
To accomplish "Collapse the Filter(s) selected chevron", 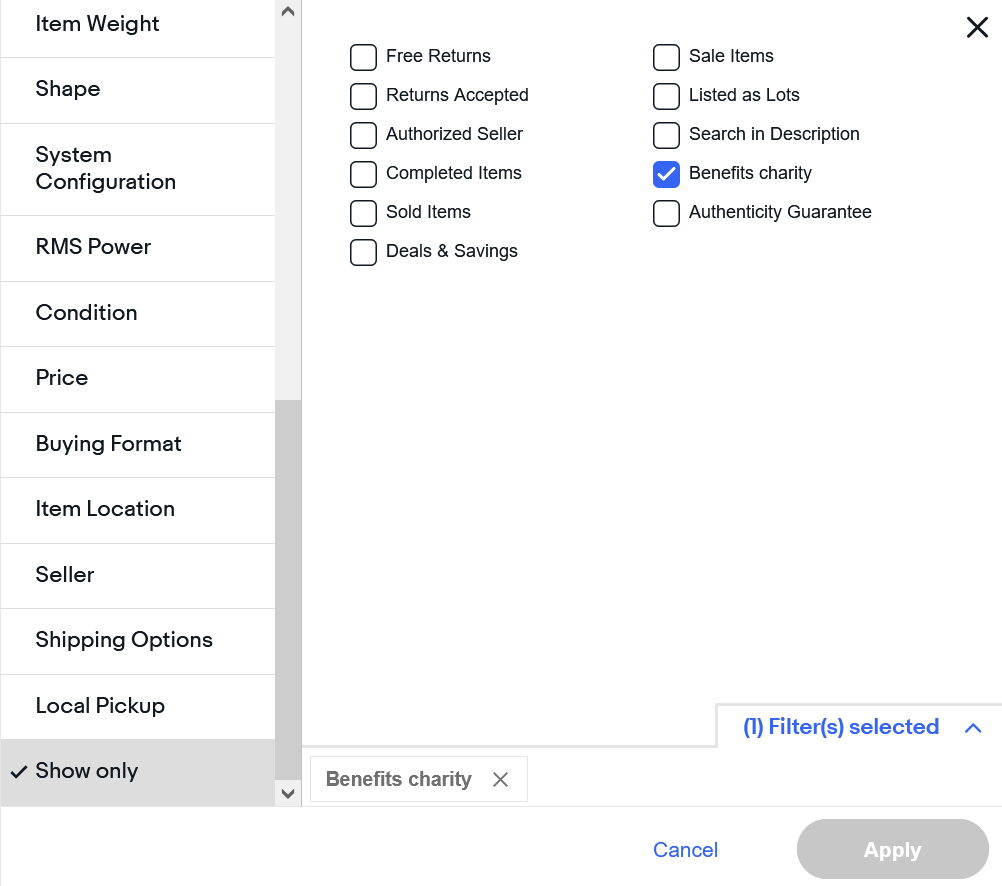I will pos(973,728).
